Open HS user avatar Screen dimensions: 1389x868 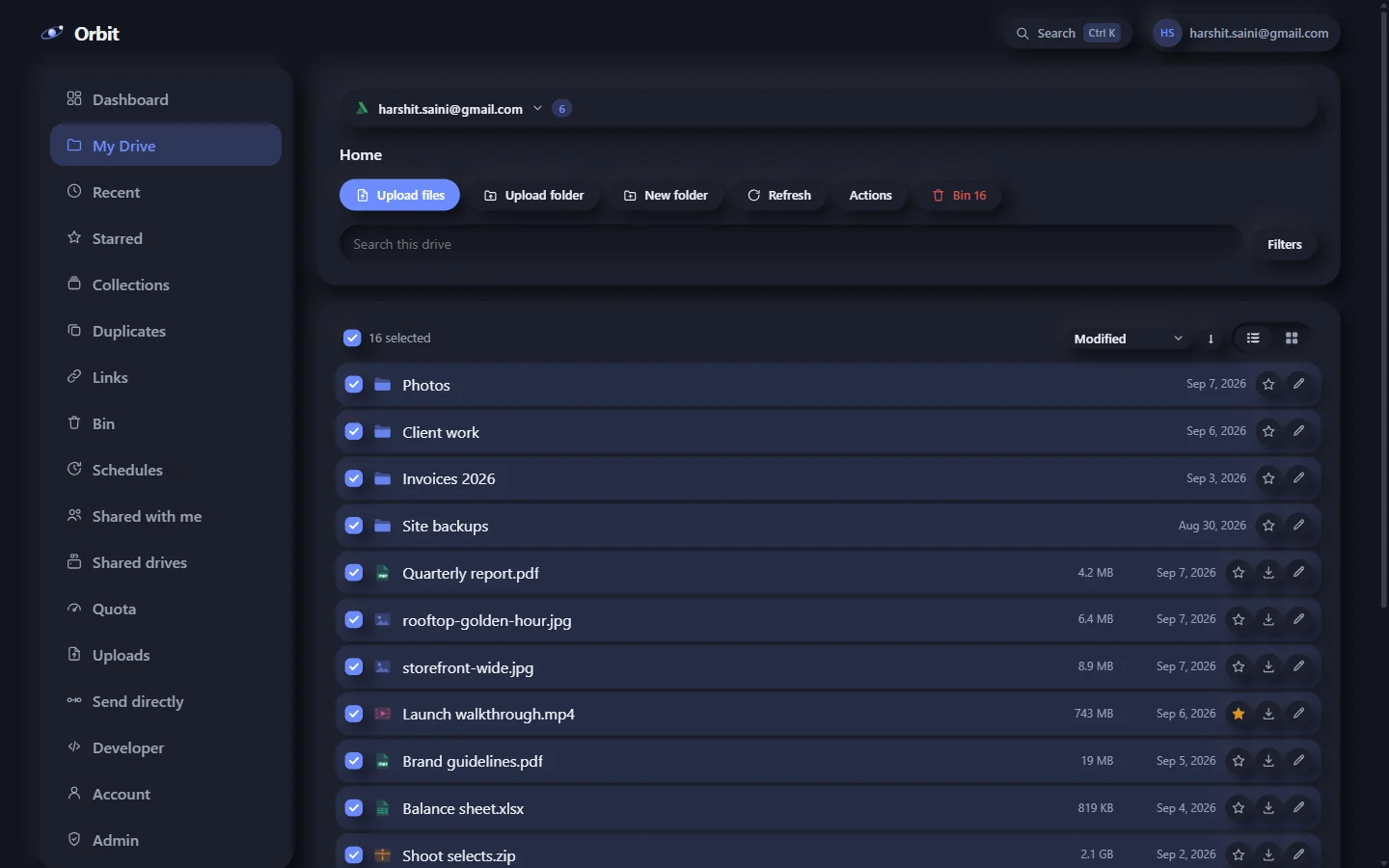1167,33
